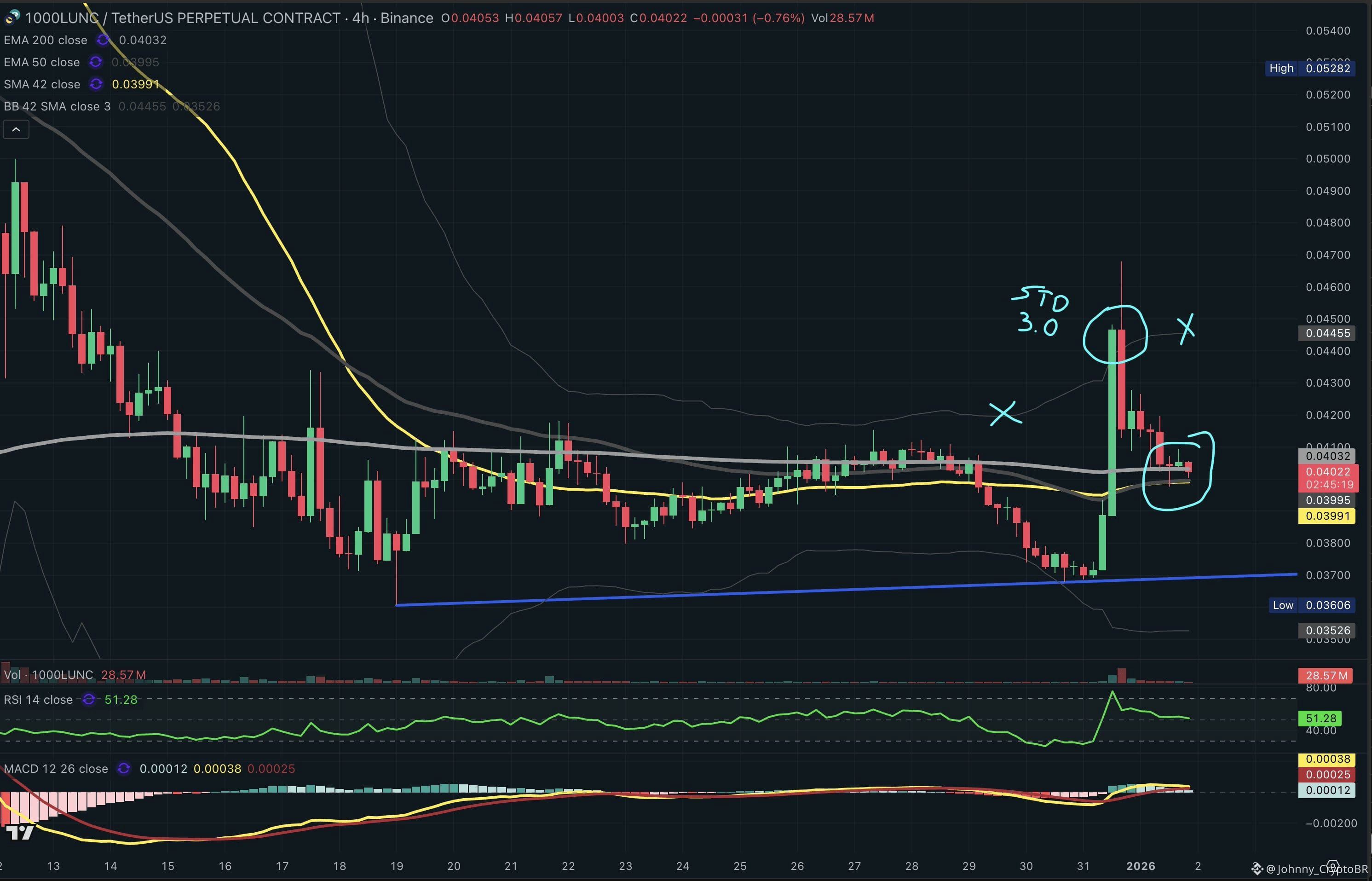Select the BB 42 SMA close 3 legend

click(57, 106)
